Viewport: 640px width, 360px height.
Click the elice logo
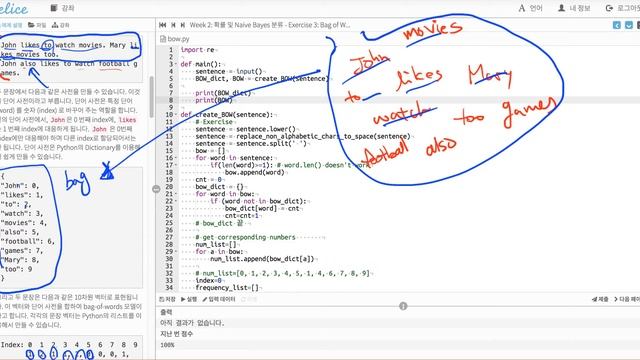(13, 9)
